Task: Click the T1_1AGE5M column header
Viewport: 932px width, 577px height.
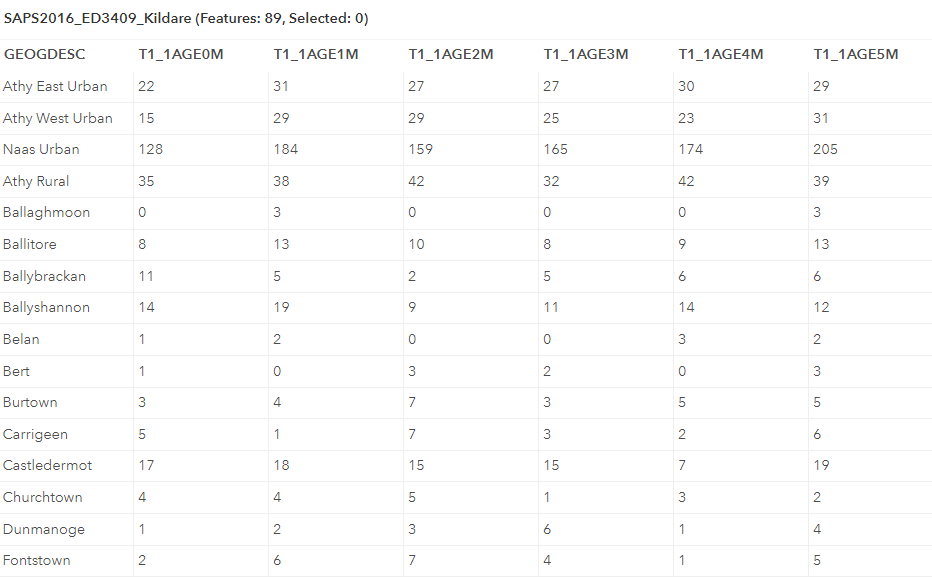Action: pyautogui.click(x=856, y=54)
